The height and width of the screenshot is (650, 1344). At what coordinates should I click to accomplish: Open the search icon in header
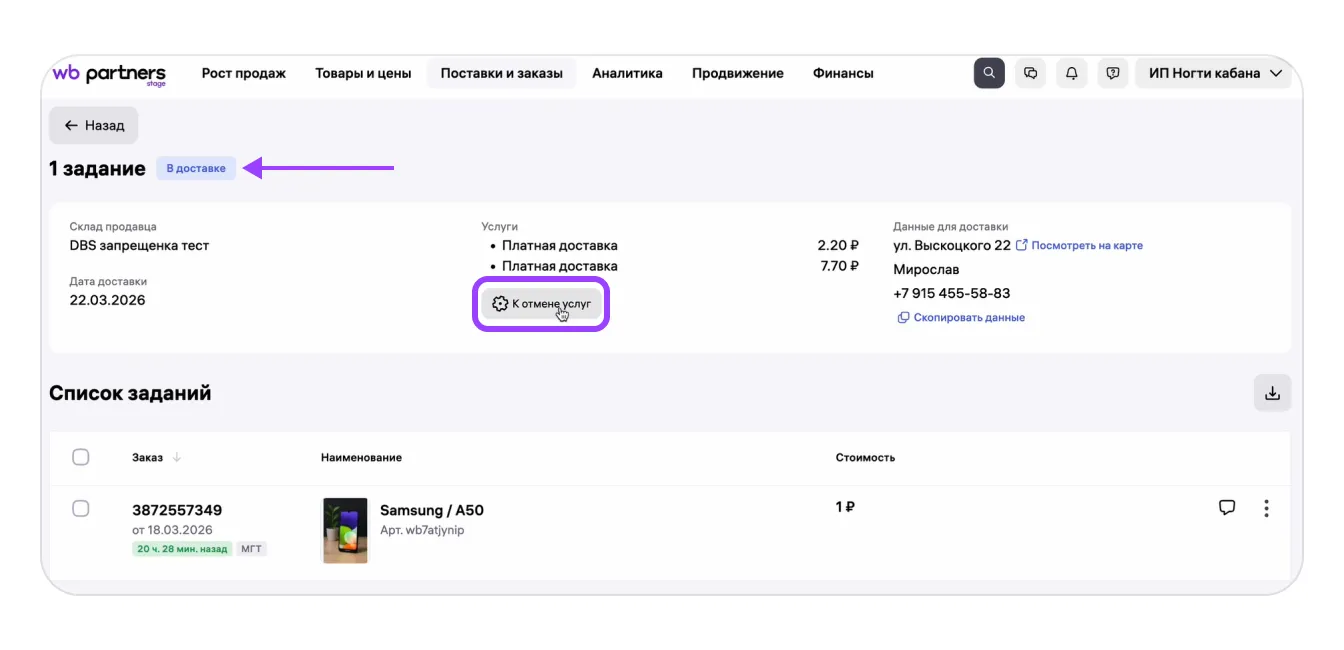point(989,73)
